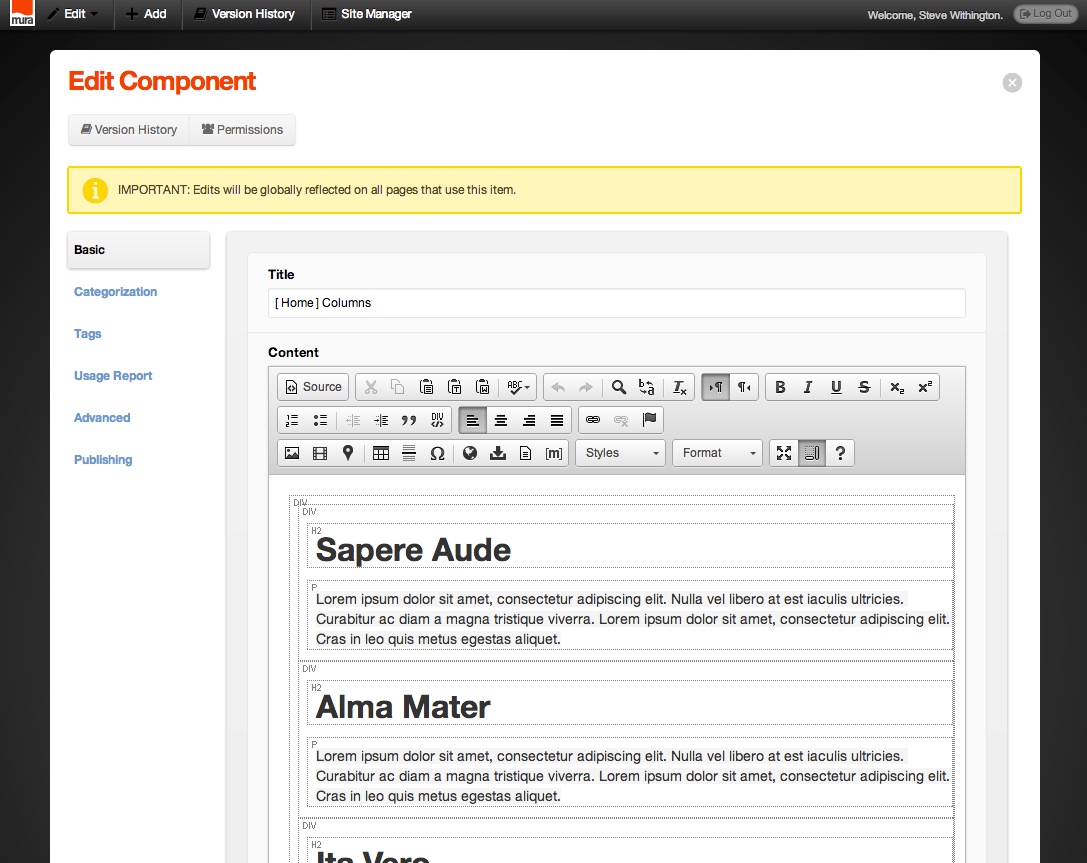Open the Format dropdown

(718, 453)
